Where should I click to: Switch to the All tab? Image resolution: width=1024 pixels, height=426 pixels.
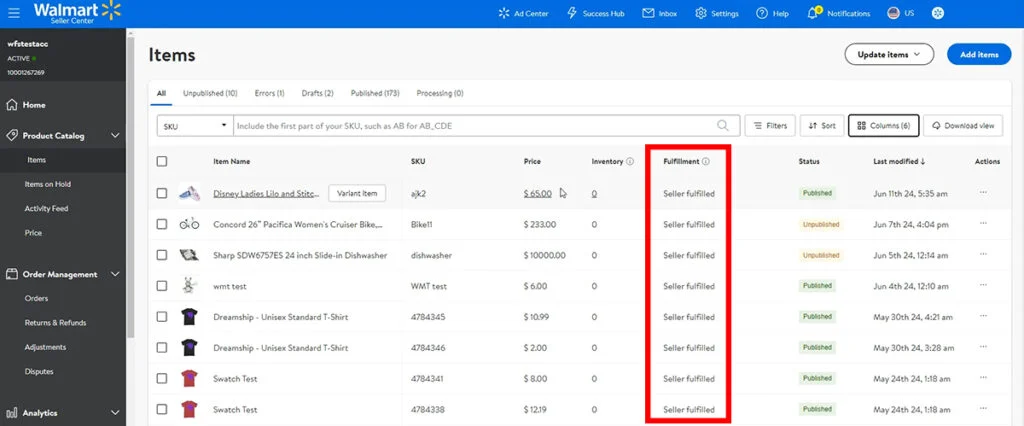(x=161, y=93)
